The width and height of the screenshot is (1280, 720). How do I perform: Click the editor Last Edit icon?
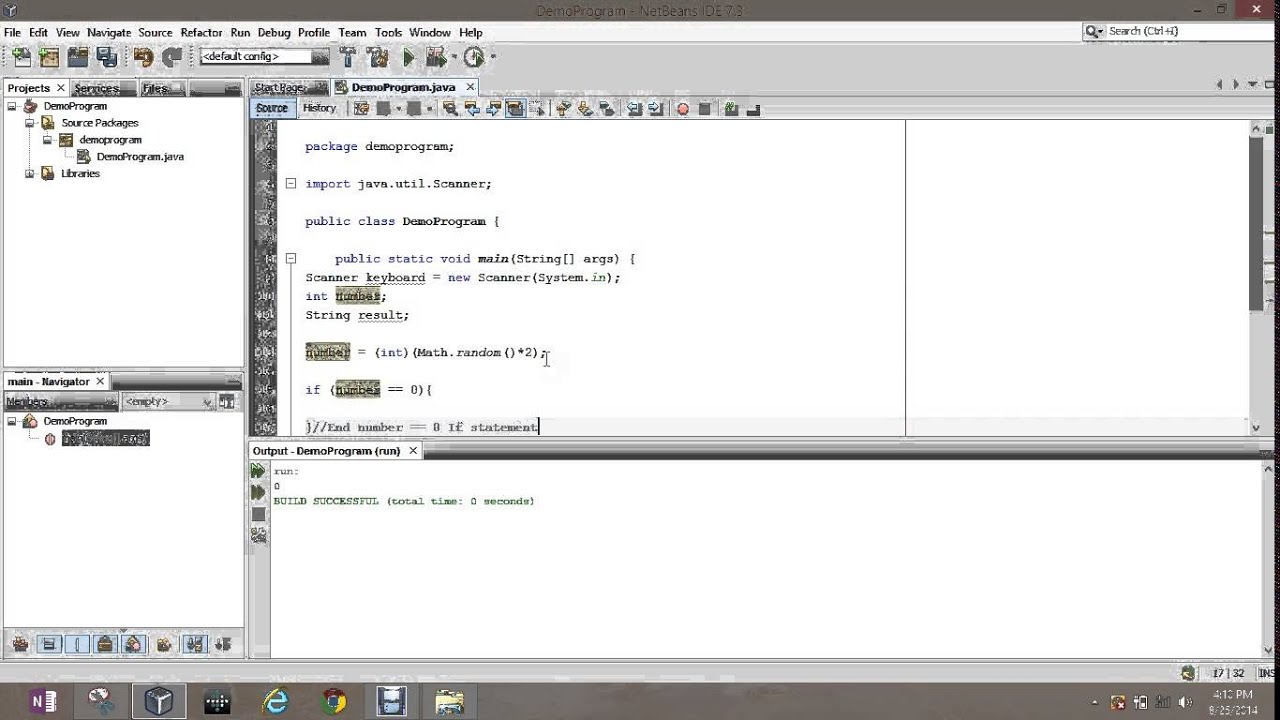361,109
